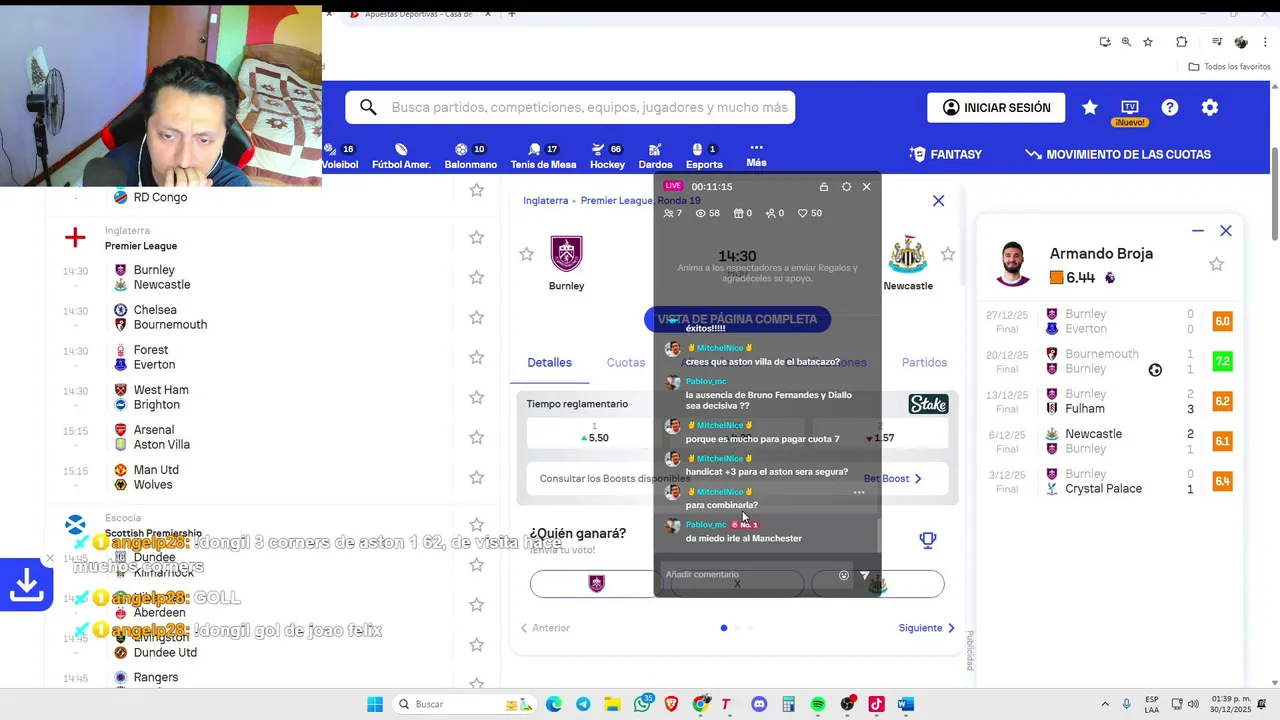Open the TV Nuevo live streaming icon

1130,110
